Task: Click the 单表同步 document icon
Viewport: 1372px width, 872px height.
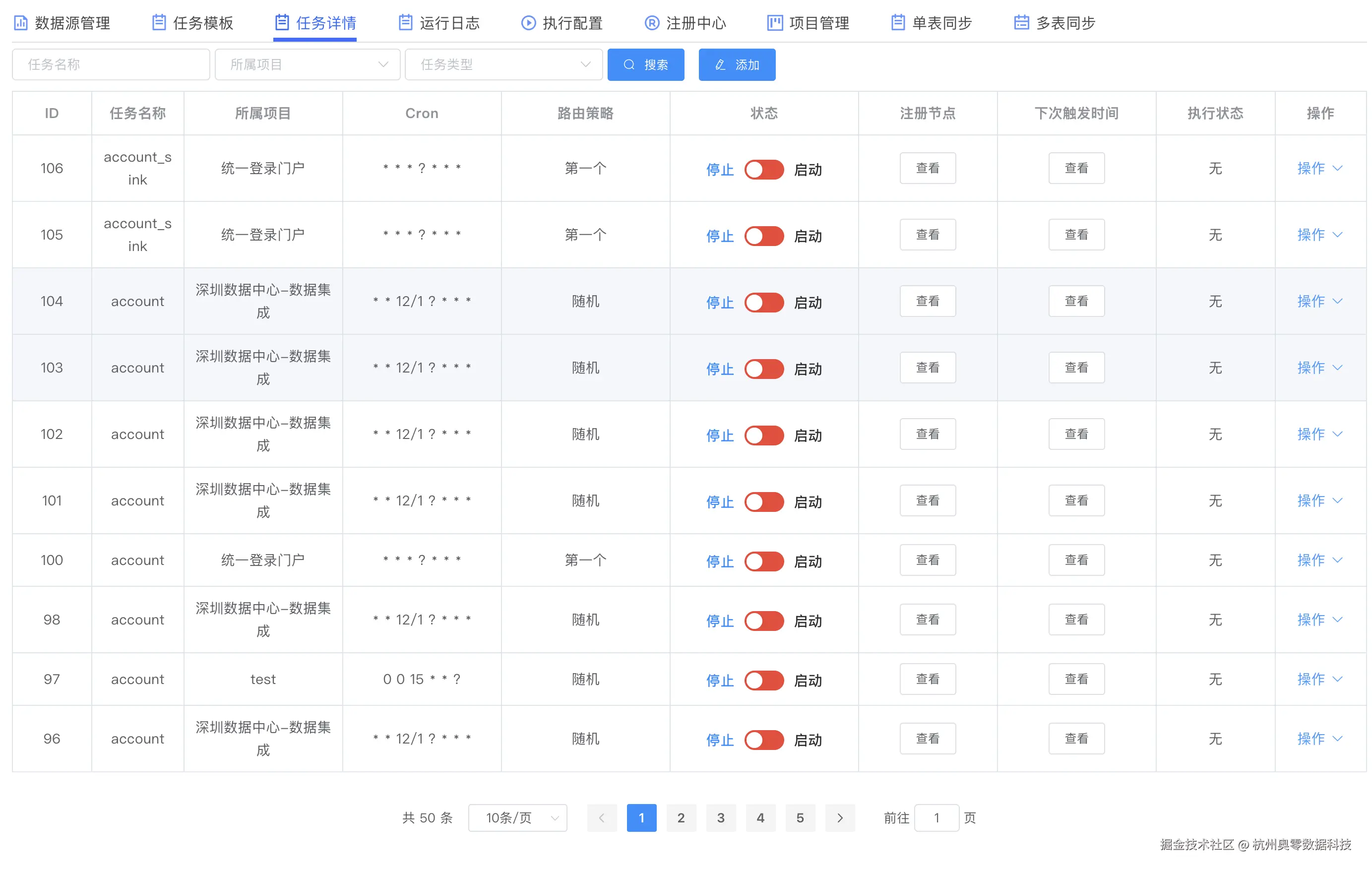Action: [x=897, y=23]
